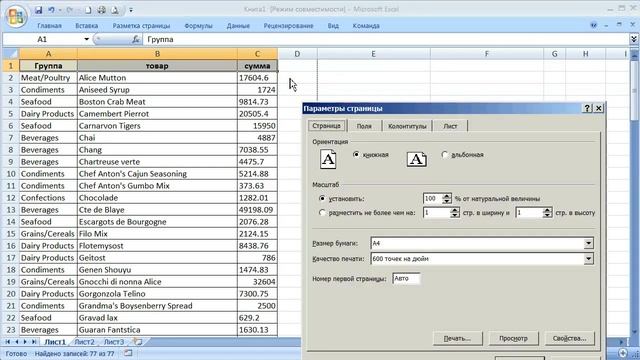Click the zoom in plus icon in status bar
The width and height of the screenshot is (640, 360).
tap(623, 353)
